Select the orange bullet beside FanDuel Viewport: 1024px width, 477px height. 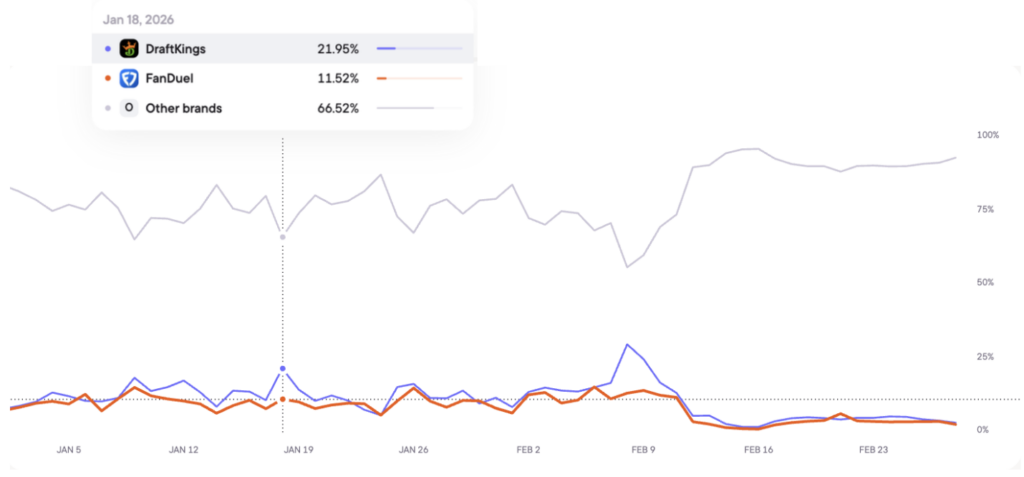108,78
